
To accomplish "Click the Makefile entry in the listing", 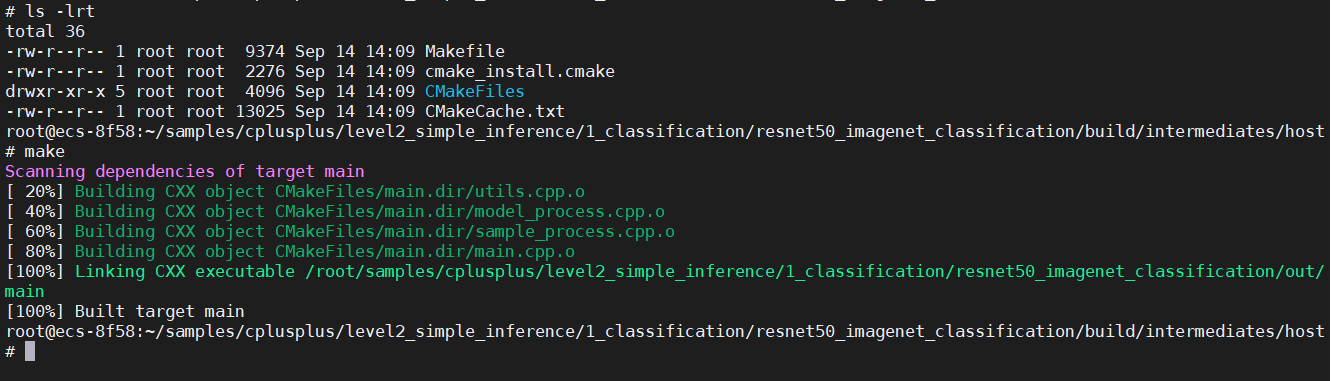I will [x=464, y=51].
